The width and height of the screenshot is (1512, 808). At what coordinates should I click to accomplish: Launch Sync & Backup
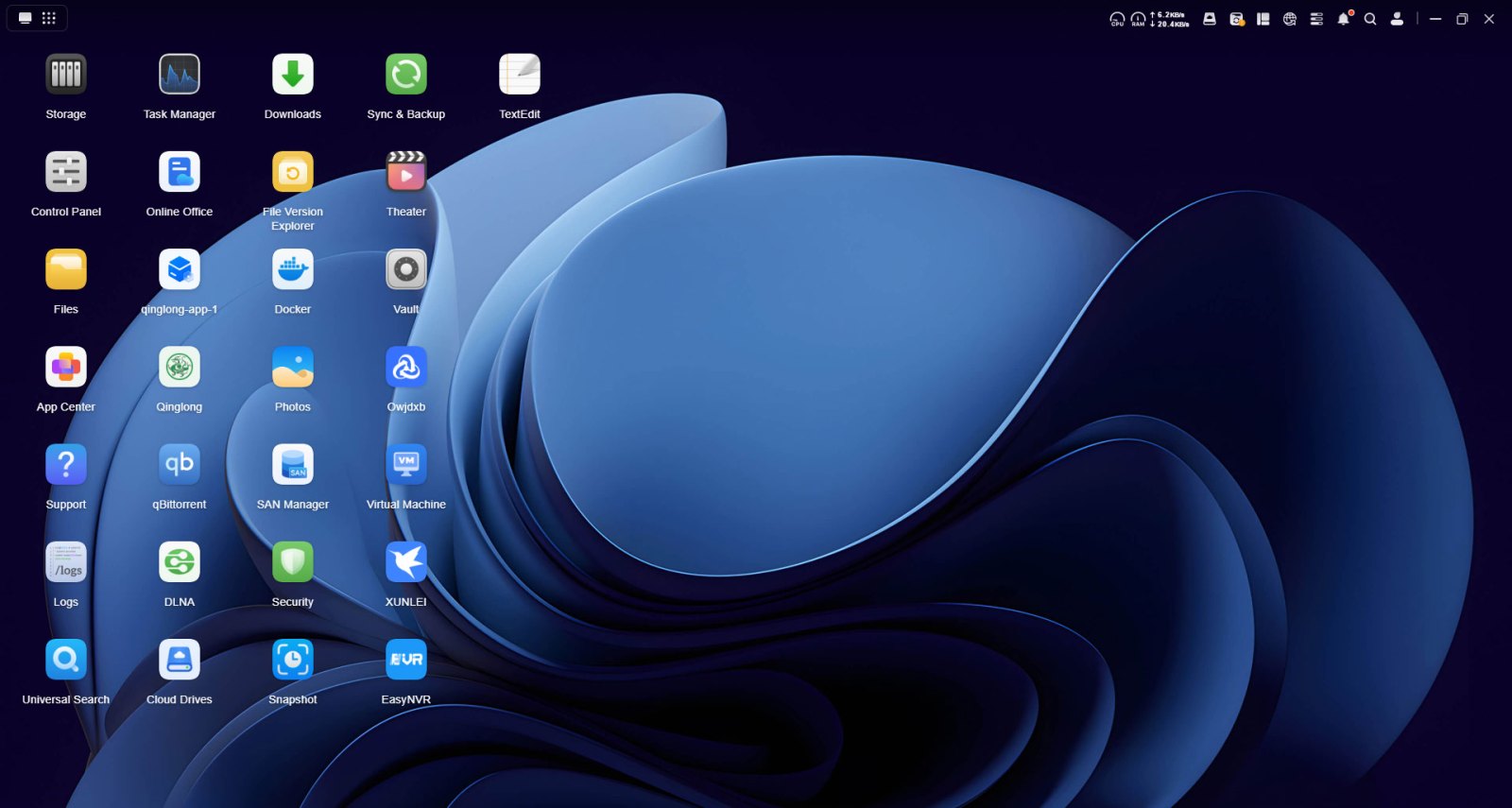point(406,76)
